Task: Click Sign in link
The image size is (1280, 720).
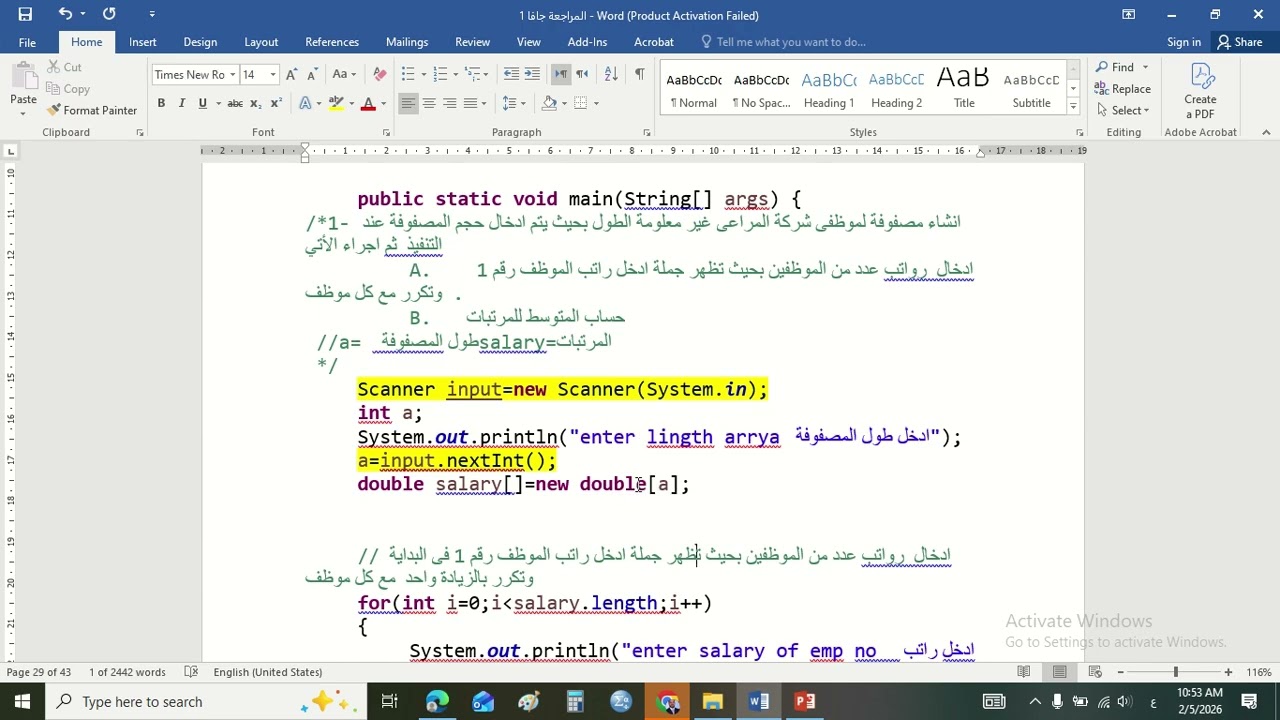Action: (x=1184, y=42)
